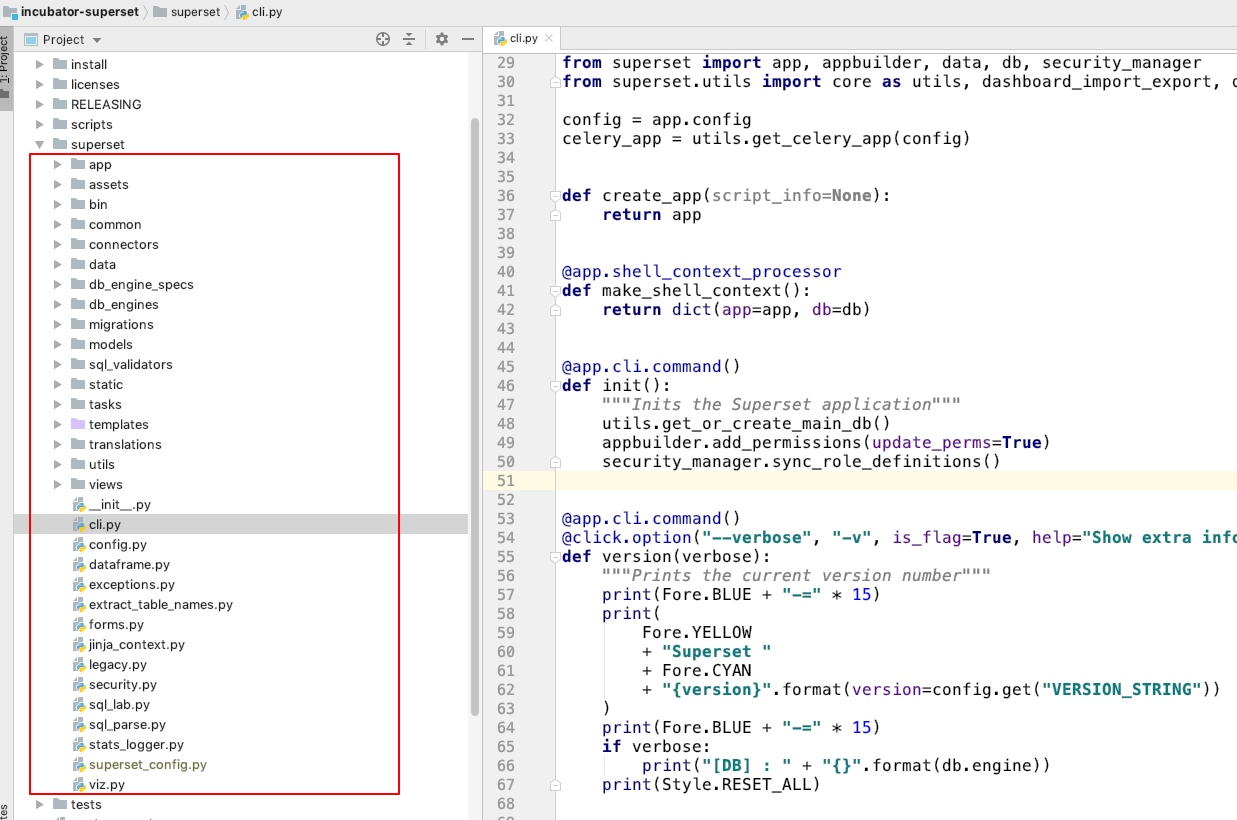Click line number 33 in the gutter
This screenshot has height=820, width=1237.
click(505, 139)
